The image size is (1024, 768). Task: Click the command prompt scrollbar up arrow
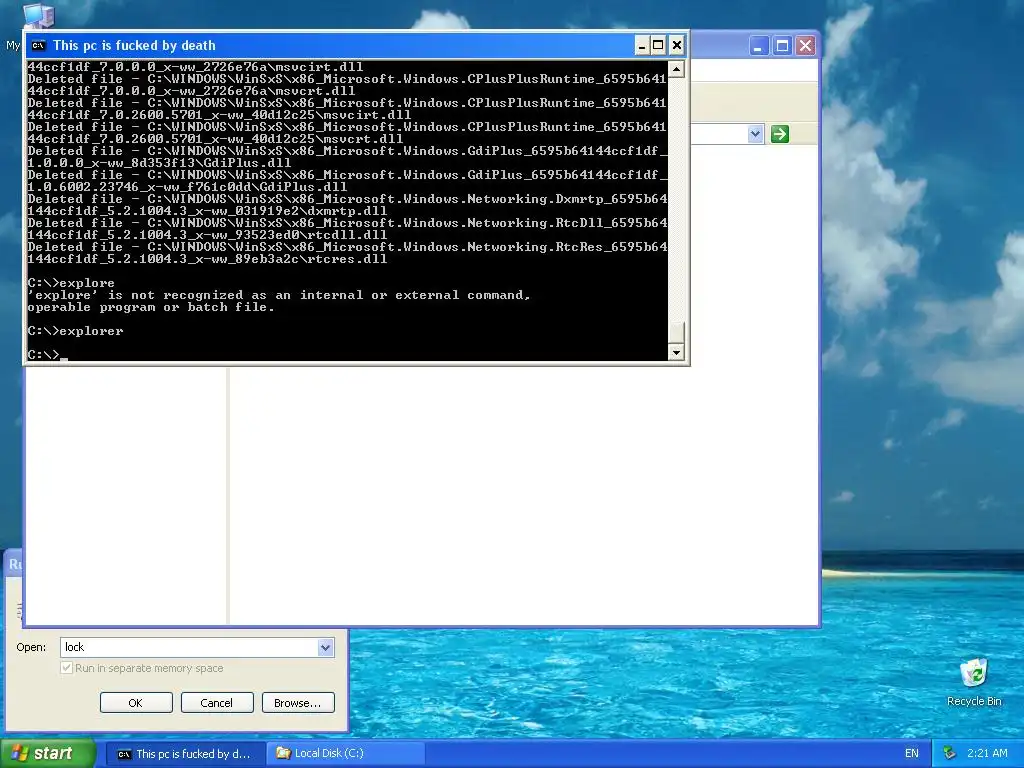pyautogui.click(x=676, y=69)
